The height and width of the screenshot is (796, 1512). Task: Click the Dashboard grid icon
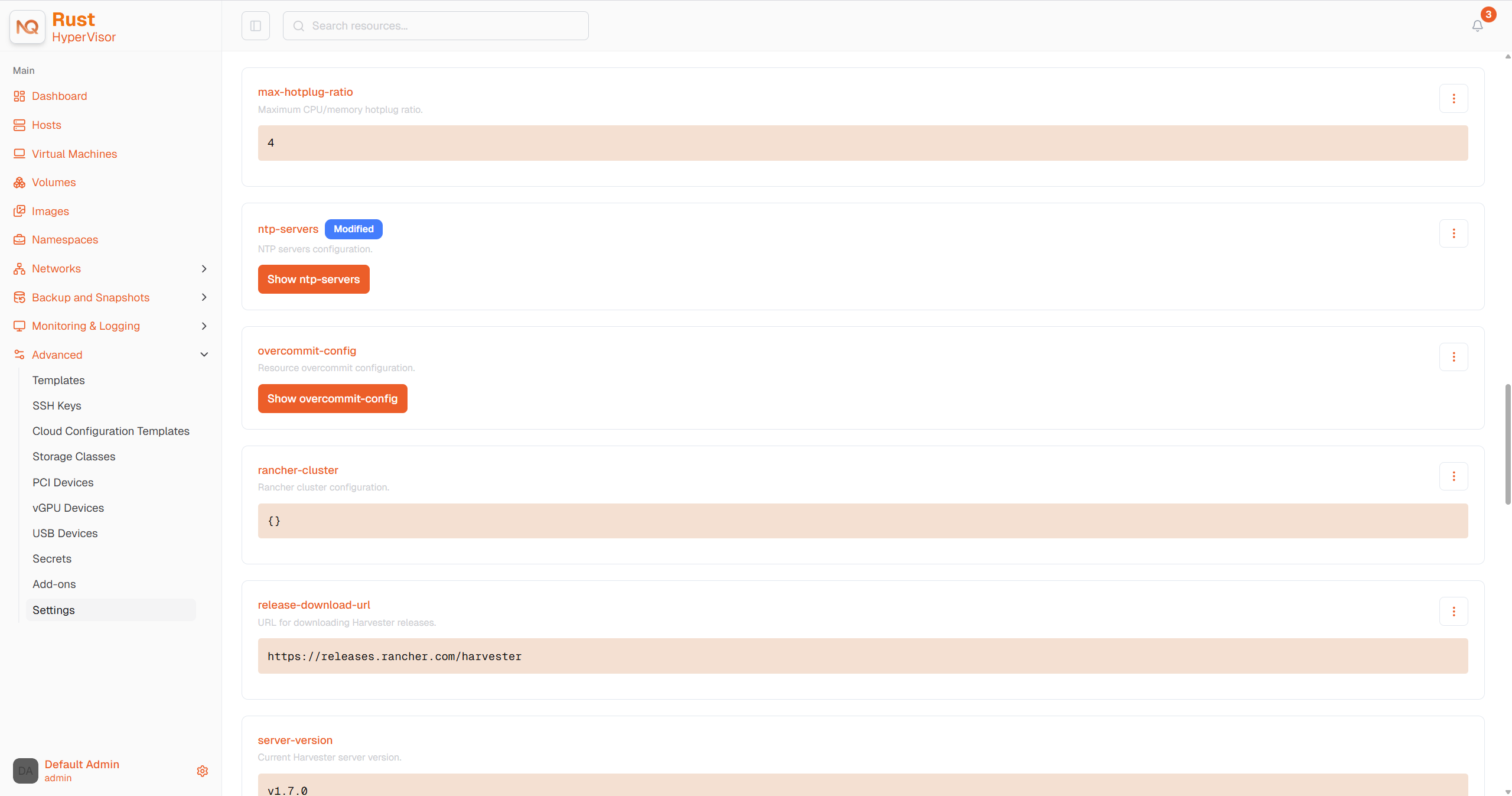click(x=19, y=96)
